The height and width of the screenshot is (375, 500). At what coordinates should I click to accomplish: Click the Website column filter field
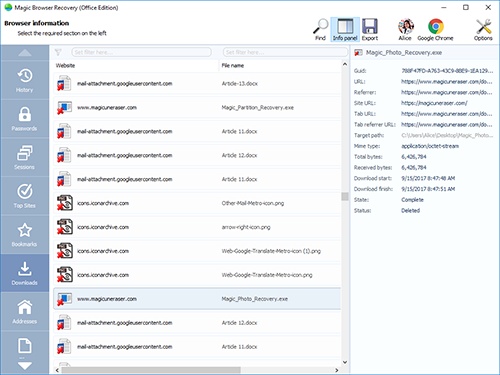click(x=141, y=52)
